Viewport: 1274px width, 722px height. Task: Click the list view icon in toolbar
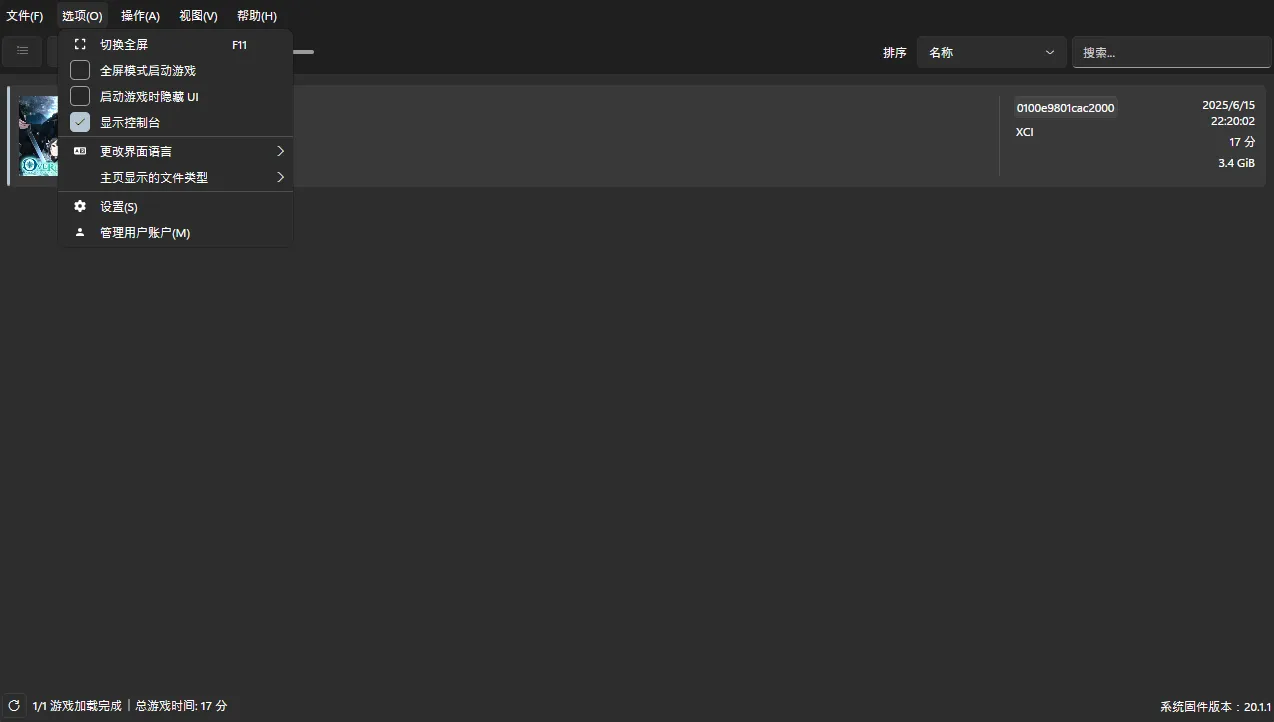tap(22, 51)
